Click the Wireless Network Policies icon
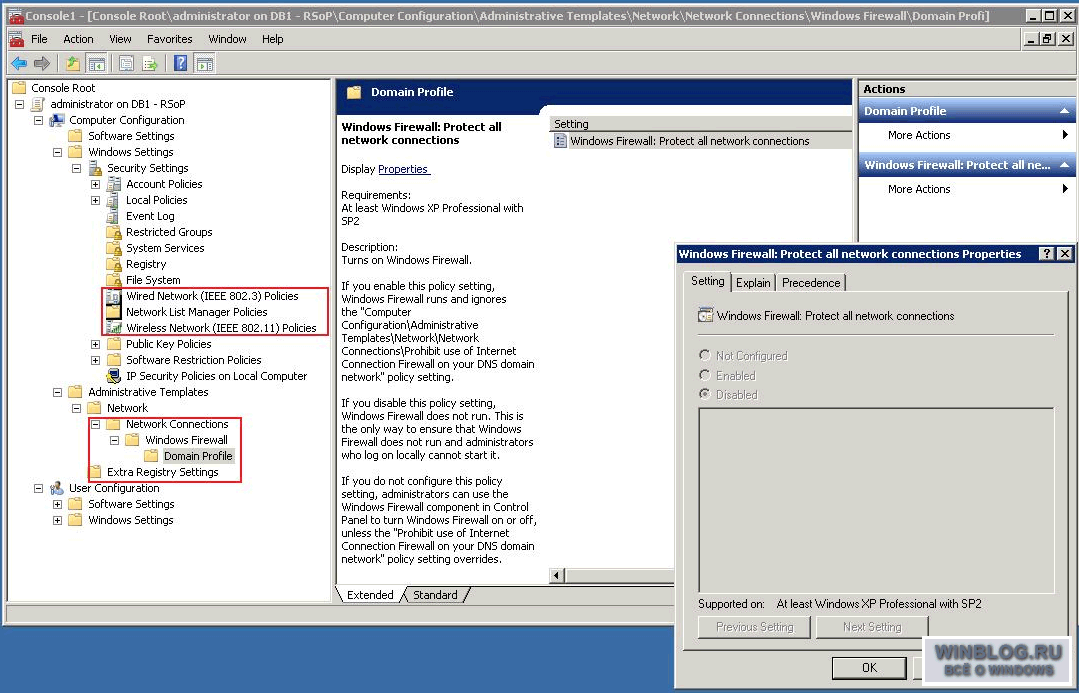This screenshot has width=1079, height=693. (x=114, y=328)
